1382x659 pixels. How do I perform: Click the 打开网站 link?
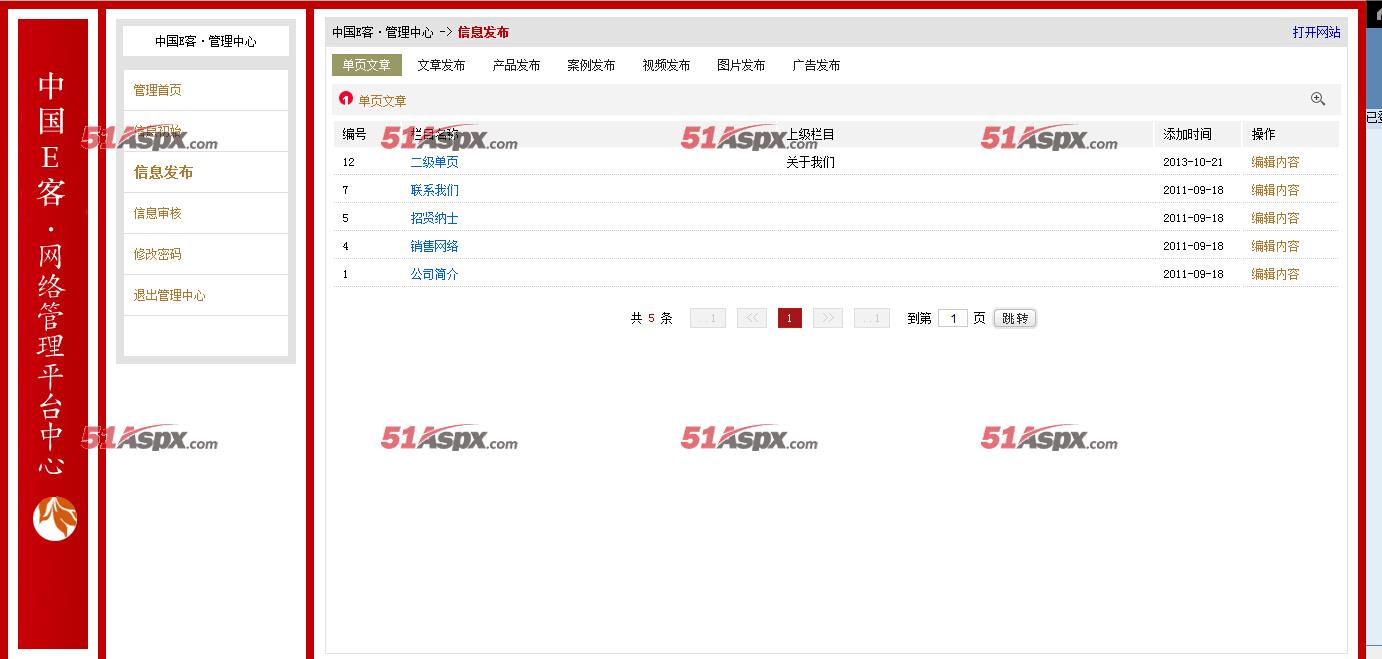(x=1316, y=32)
